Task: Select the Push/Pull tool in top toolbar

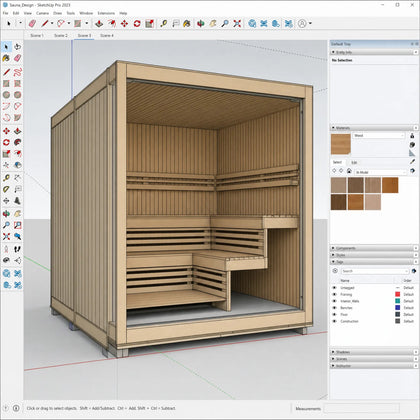Action: (x=99, y=23)
